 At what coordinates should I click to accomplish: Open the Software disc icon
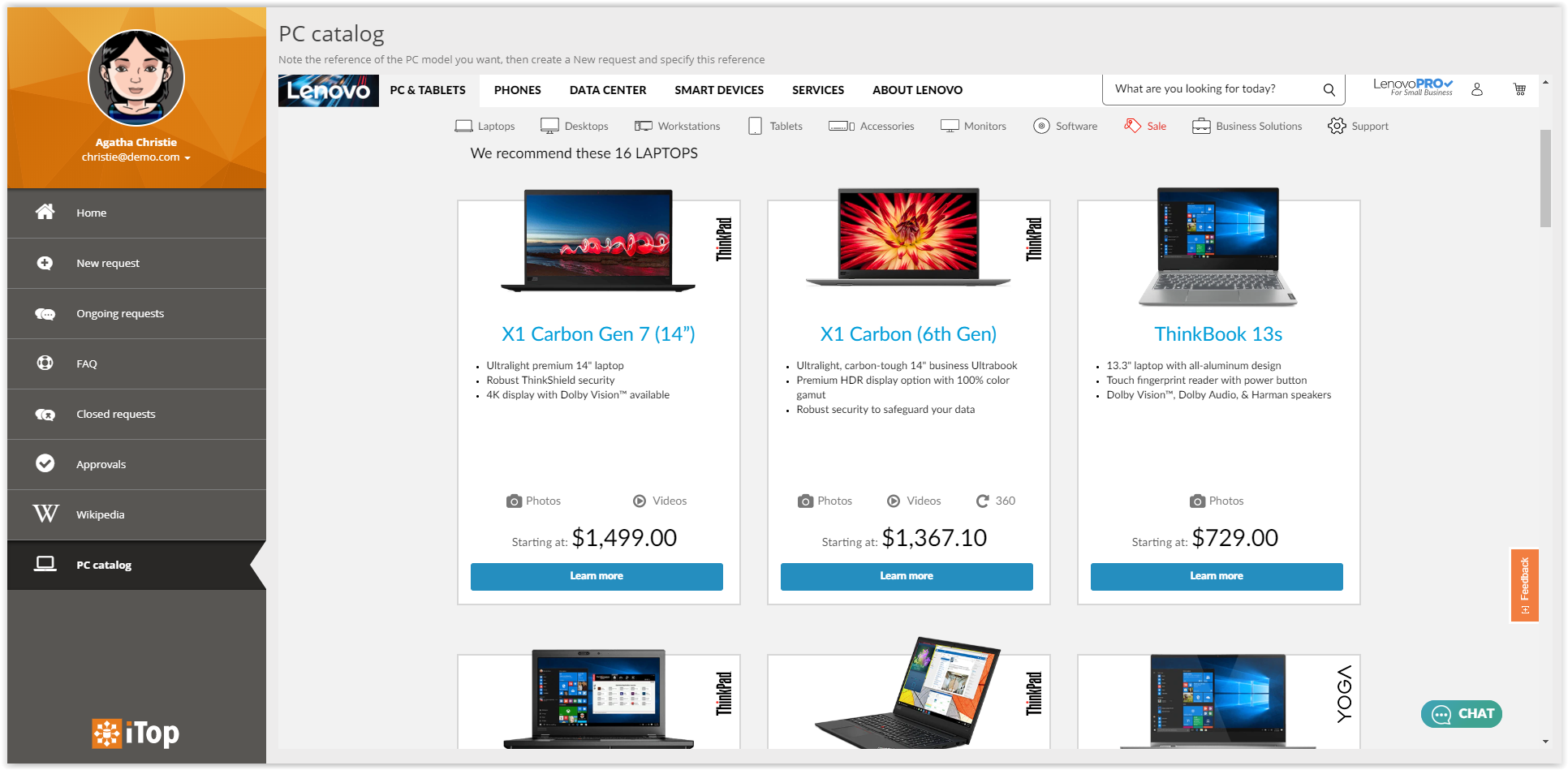click(1041, 126)
